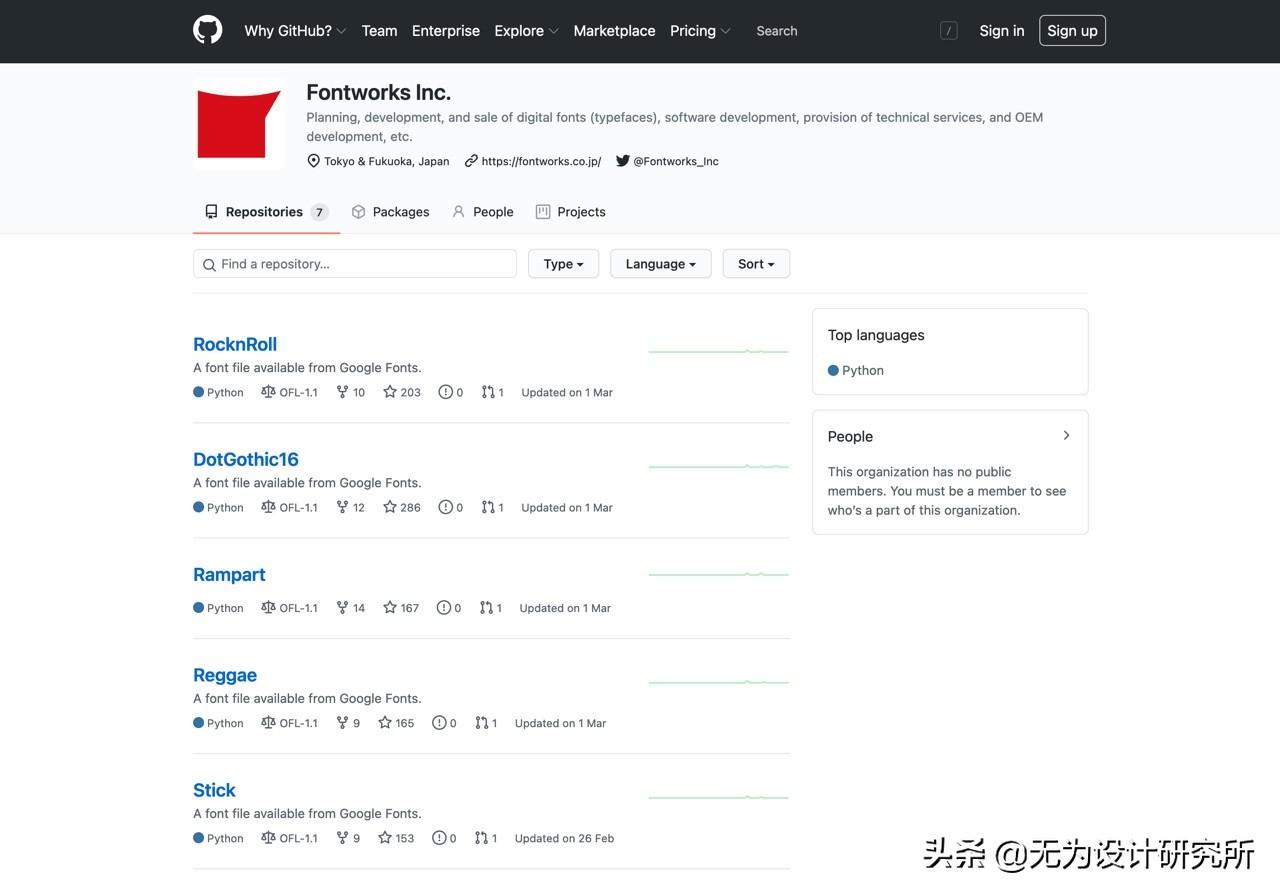Open pull requests icon for DotGothic16
This screenshot has width=1280, height=896.
[488, 507]
